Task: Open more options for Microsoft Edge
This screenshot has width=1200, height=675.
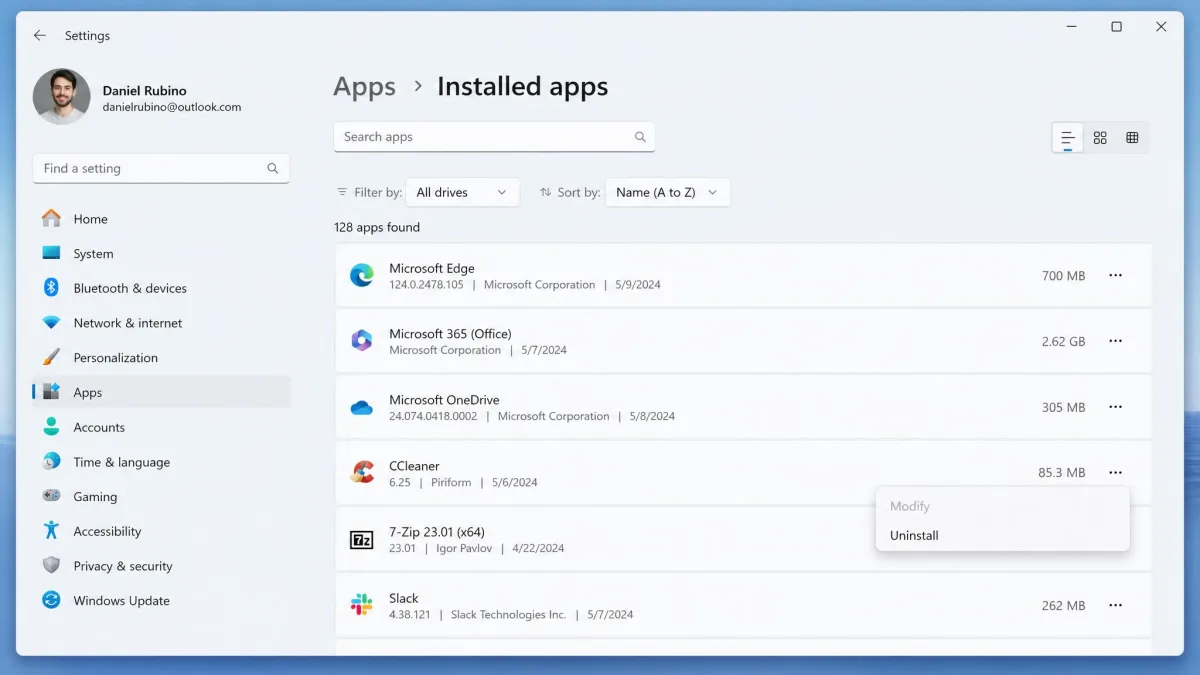Action: pyautogui.click(x=1115, y=275)
